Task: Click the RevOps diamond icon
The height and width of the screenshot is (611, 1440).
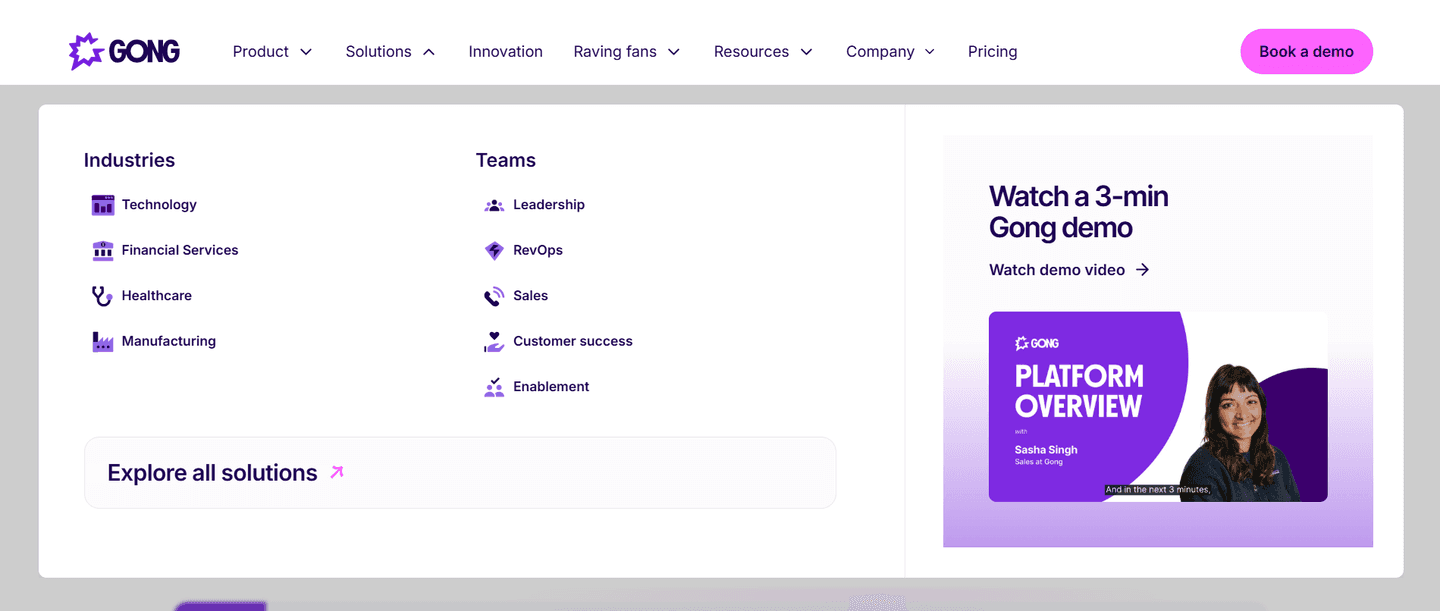Action: (494, 251)
